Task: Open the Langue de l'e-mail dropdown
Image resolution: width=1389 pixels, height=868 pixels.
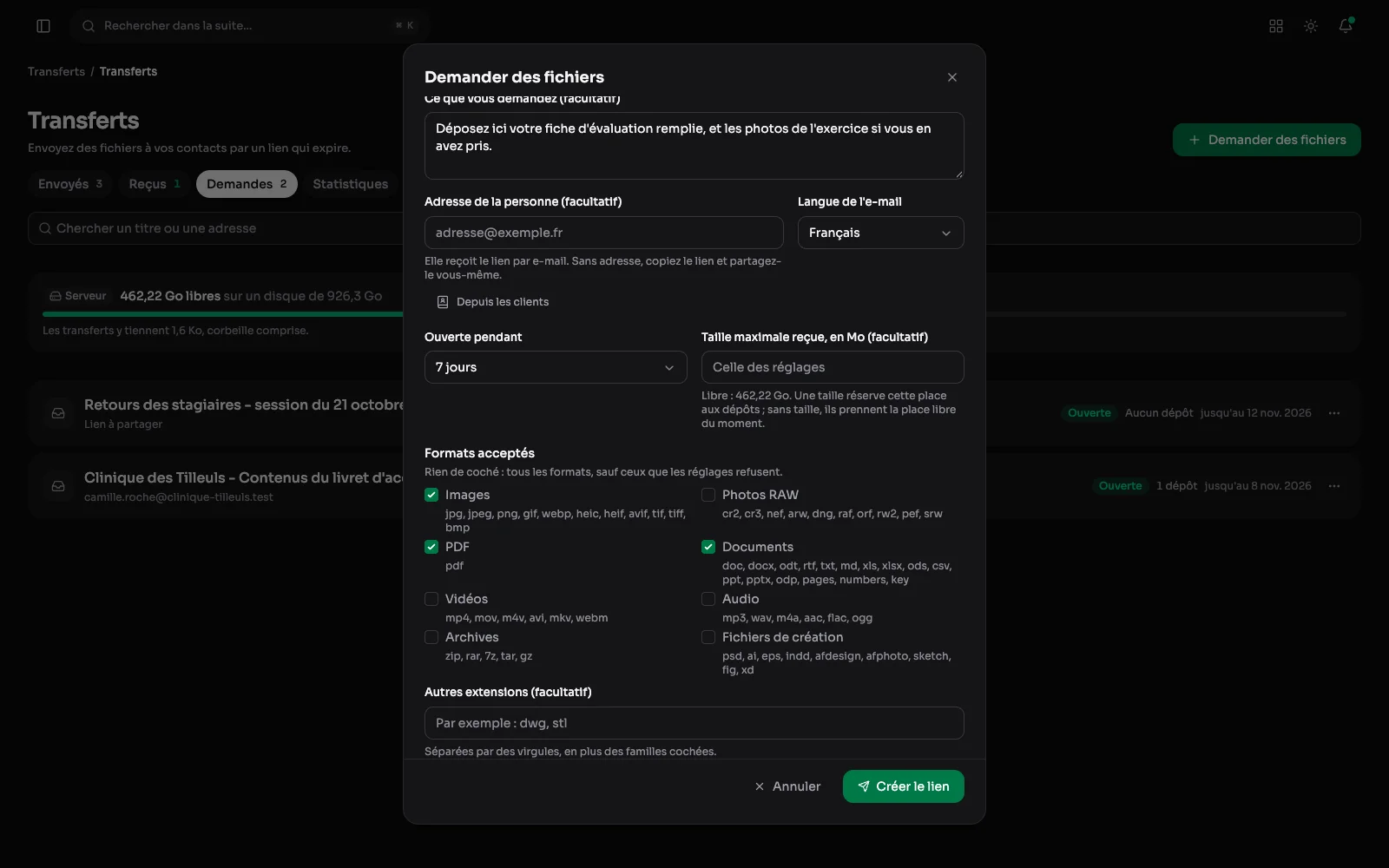Action: (880, 233)
